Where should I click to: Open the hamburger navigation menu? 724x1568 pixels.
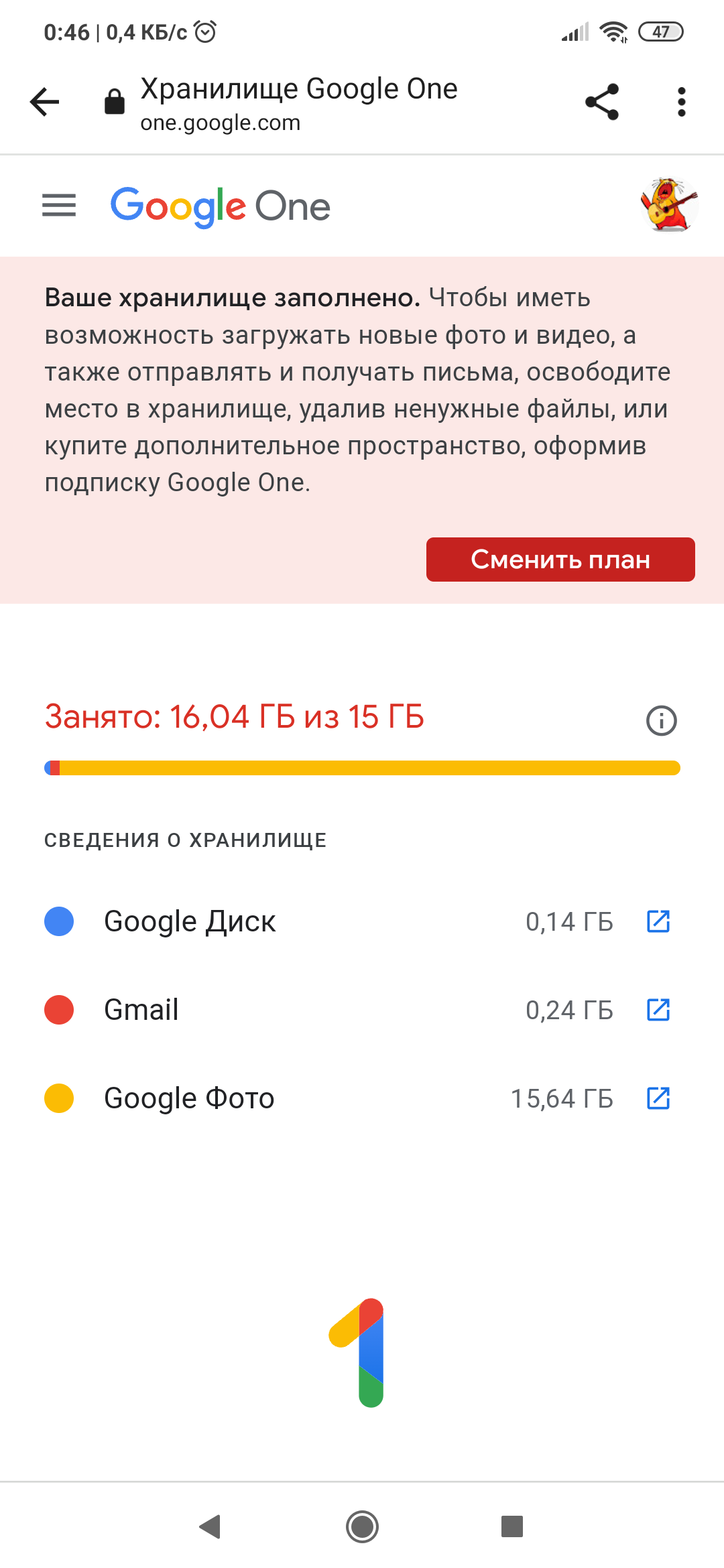point(59,205)
